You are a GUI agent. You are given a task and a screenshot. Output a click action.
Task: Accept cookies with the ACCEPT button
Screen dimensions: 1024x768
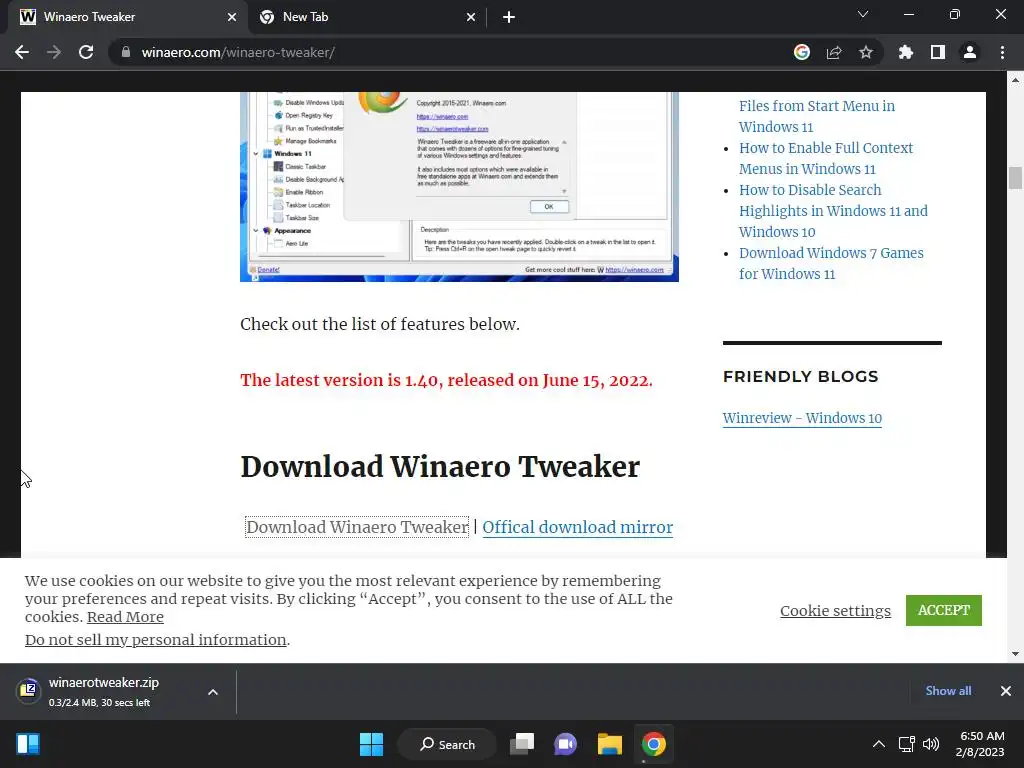tap(944, 610)
